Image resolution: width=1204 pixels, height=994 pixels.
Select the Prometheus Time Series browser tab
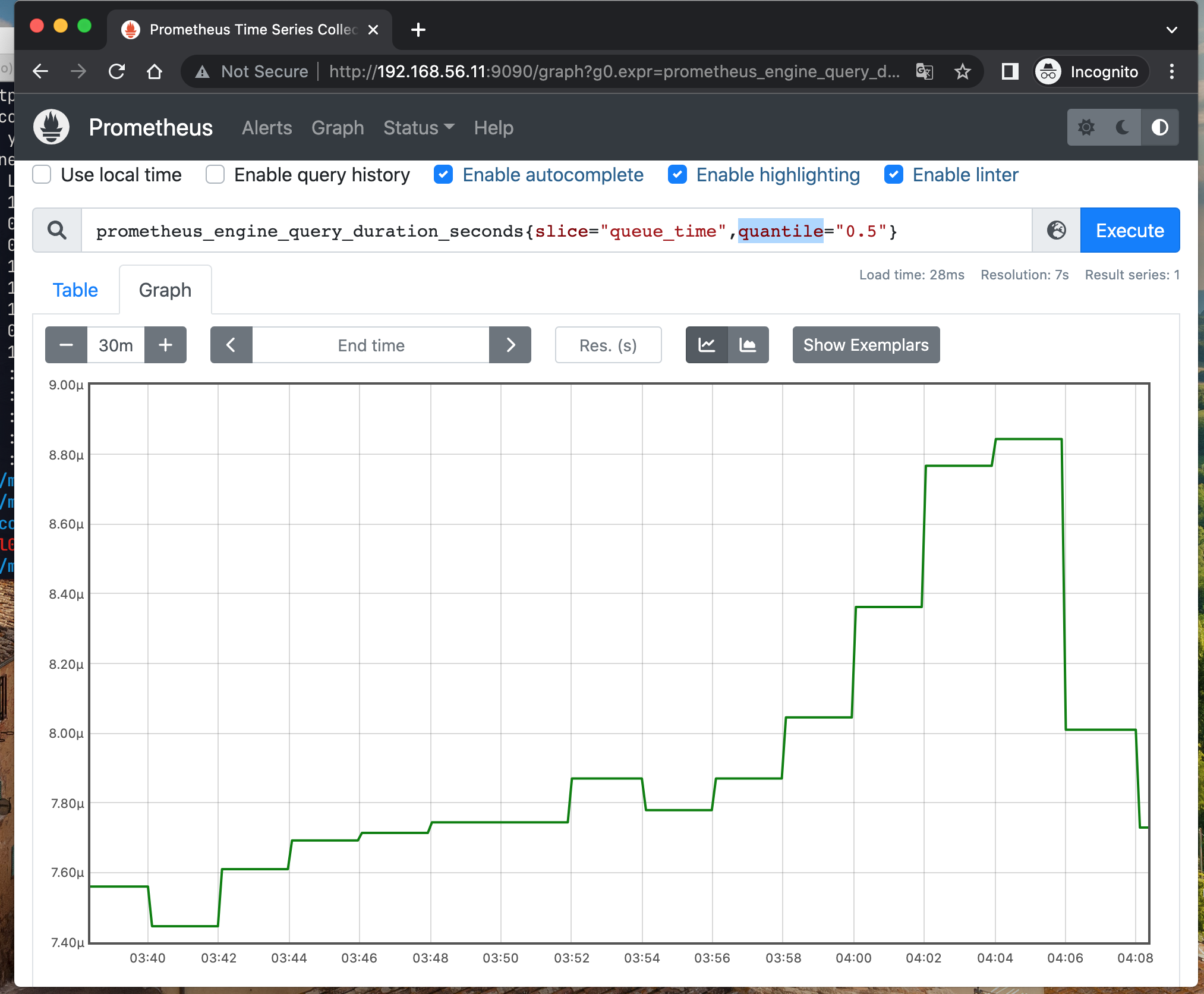tap(250, 30)
